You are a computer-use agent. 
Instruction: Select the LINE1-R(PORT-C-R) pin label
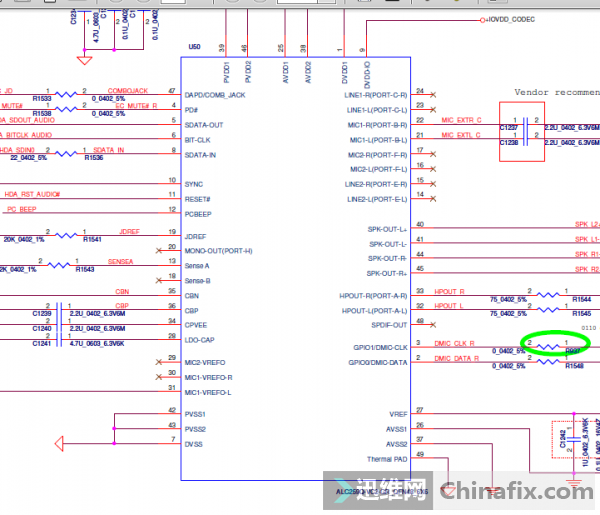tap(376, 95)
